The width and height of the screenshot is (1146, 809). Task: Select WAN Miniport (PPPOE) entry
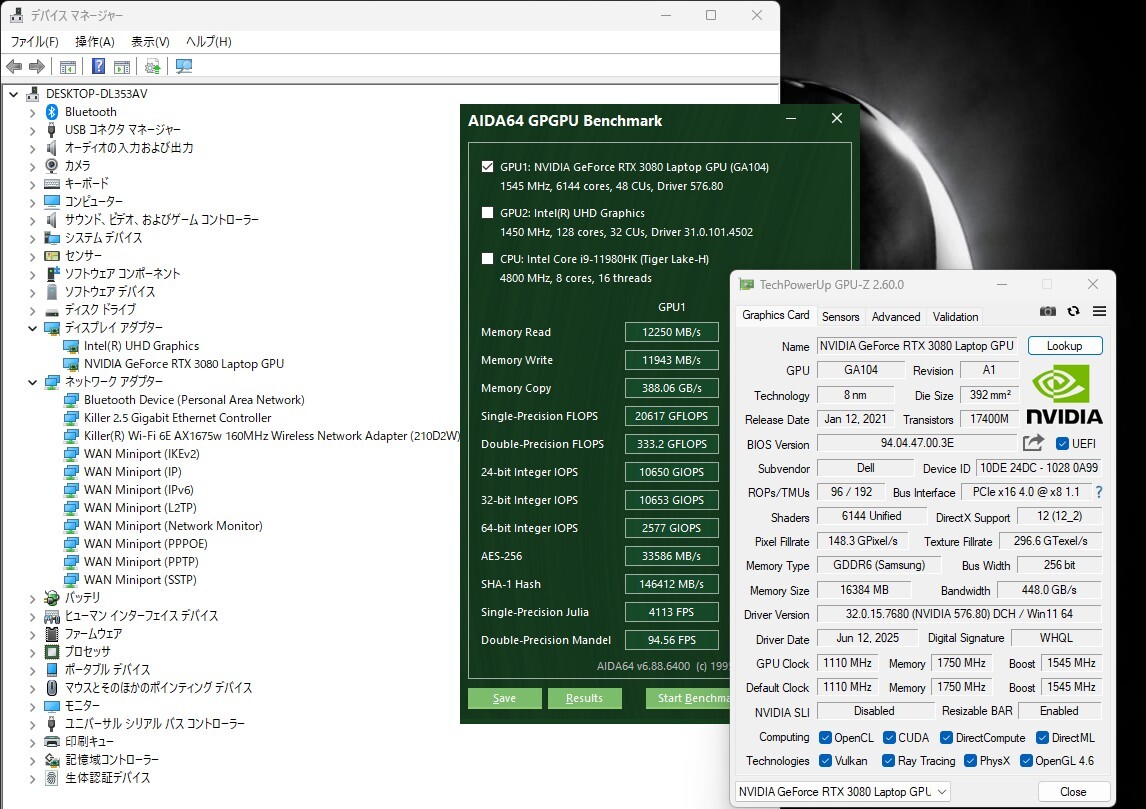145,544
